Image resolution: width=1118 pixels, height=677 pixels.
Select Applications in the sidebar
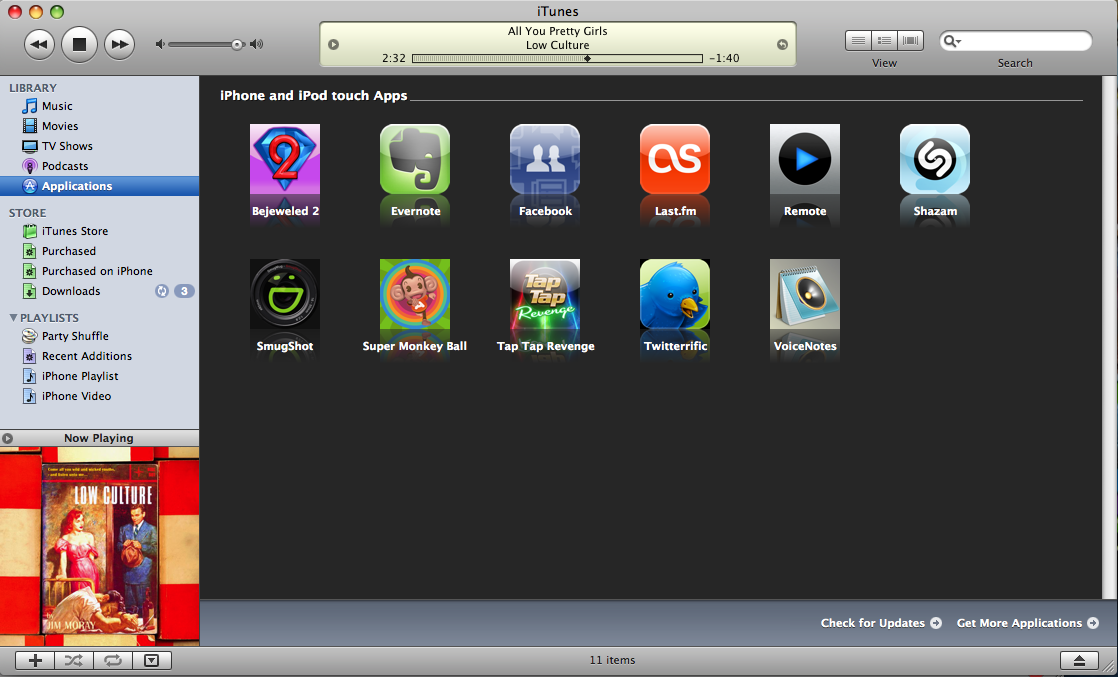tap(99, 186)
